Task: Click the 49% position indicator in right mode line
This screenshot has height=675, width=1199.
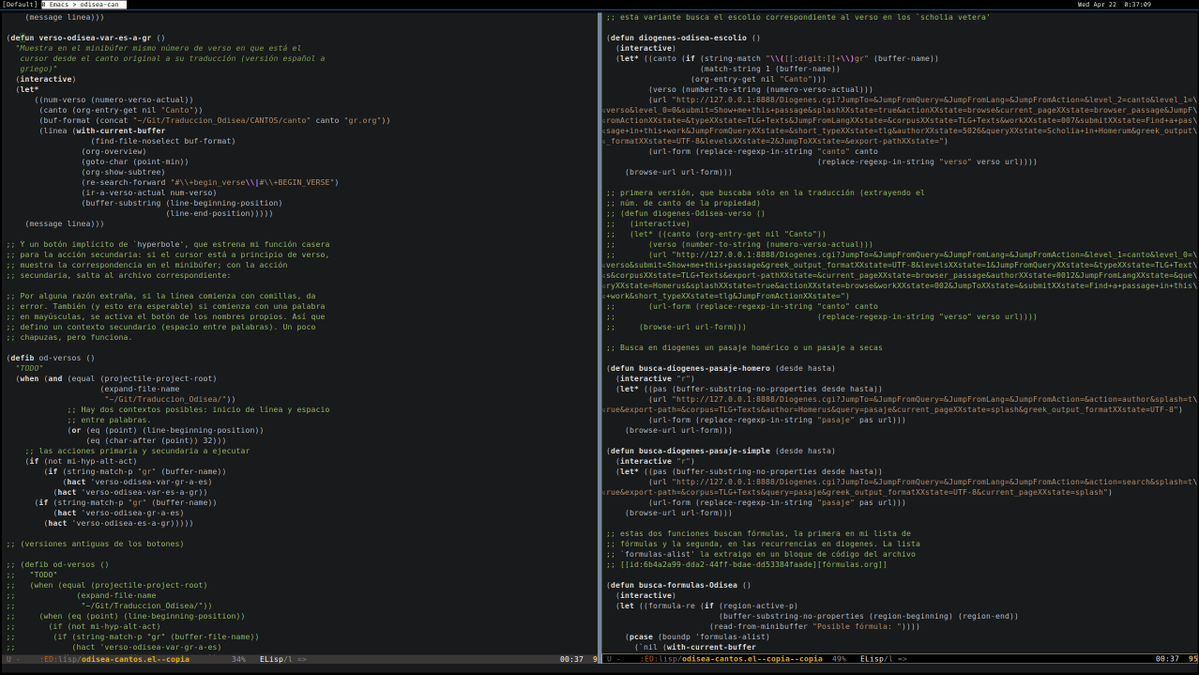Action: click(x=839, y=659)
